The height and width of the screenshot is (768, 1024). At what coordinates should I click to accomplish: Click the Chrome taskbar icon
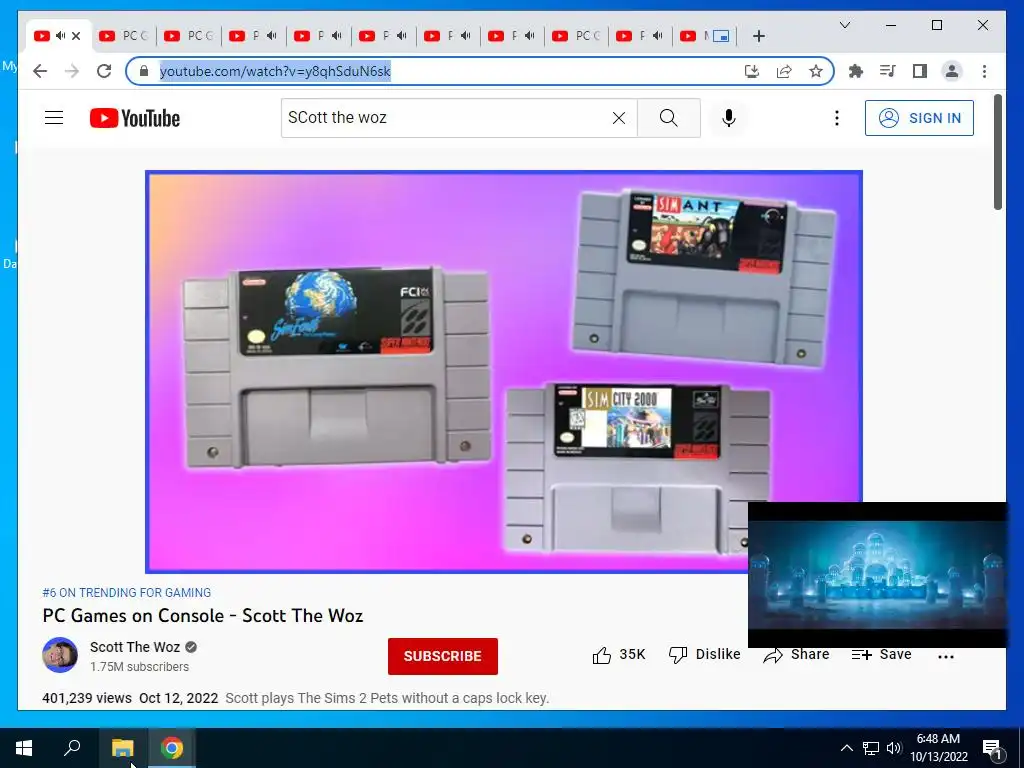[171, 748]
